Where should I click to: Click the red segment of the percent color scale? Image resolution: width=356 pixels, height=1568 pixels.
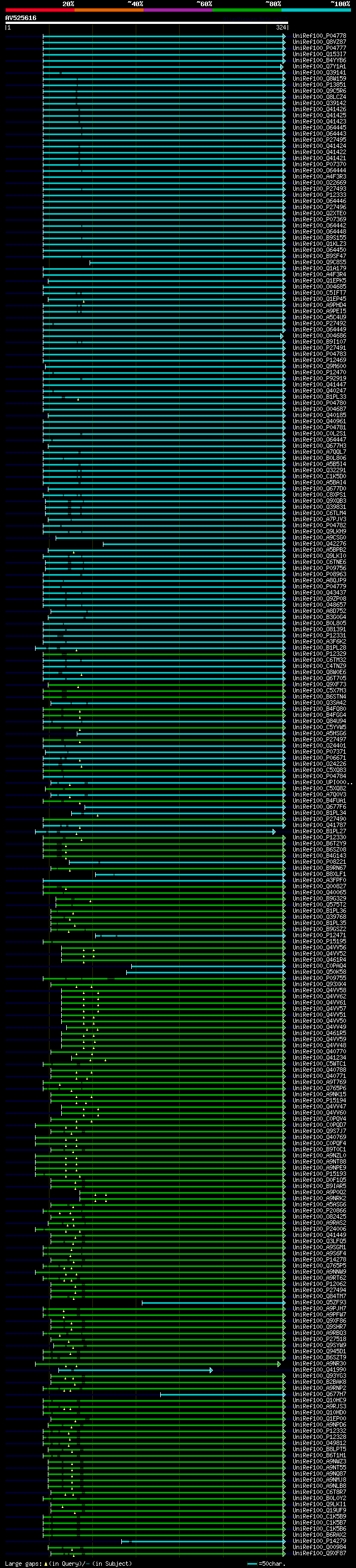[x=39, y=11]
